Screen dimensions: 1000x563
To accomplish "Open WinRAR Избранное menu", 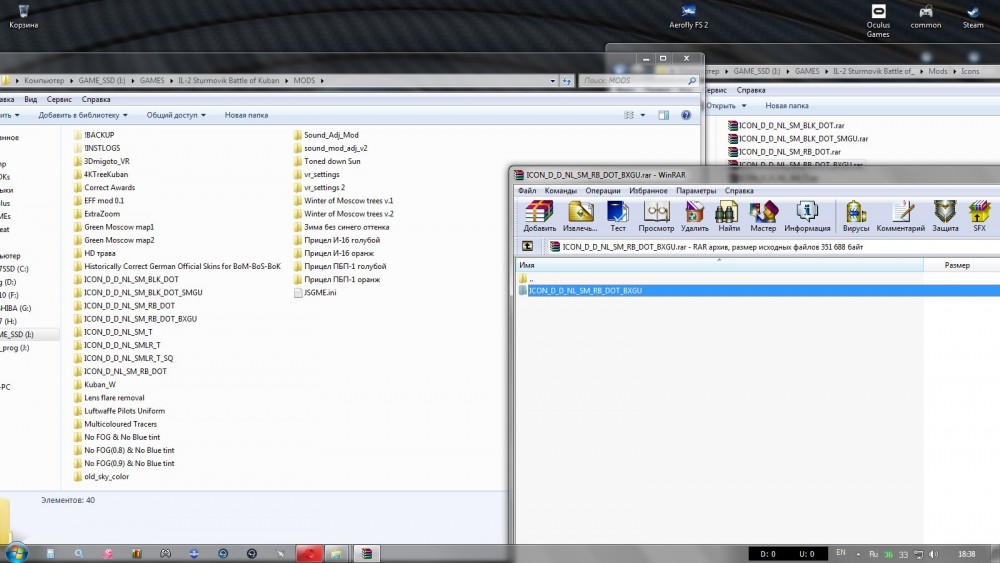I will [648, 191].
